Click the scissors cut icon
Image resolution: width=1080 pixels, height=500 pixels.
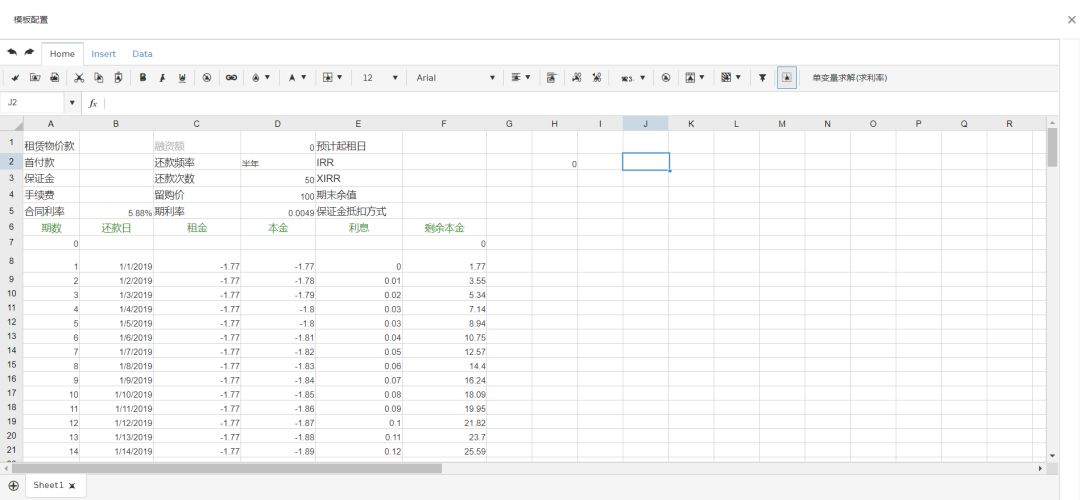(79, 78)
